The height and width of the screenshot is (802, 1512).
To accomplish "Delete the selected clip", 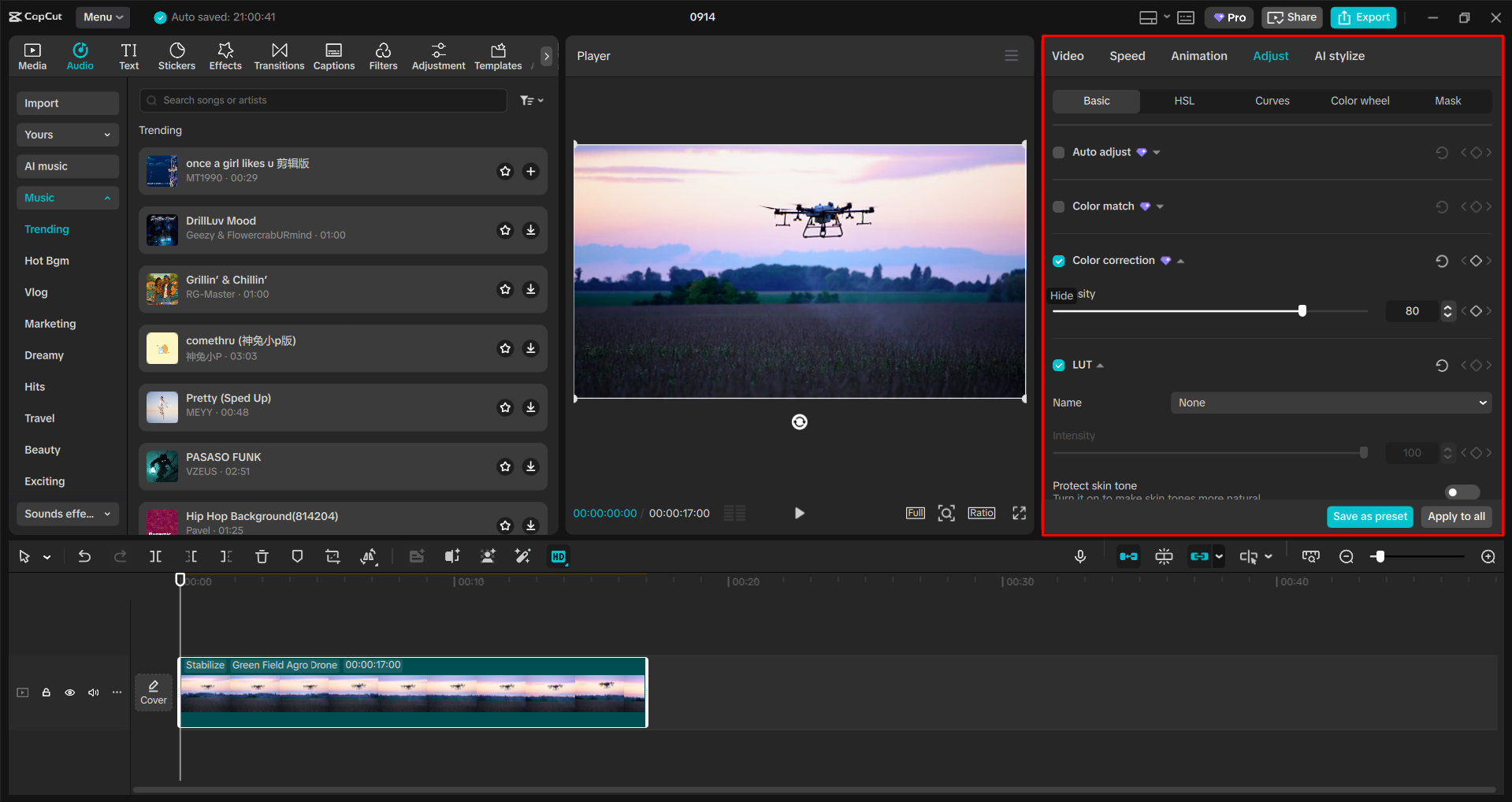I will (x=262, y=556).
